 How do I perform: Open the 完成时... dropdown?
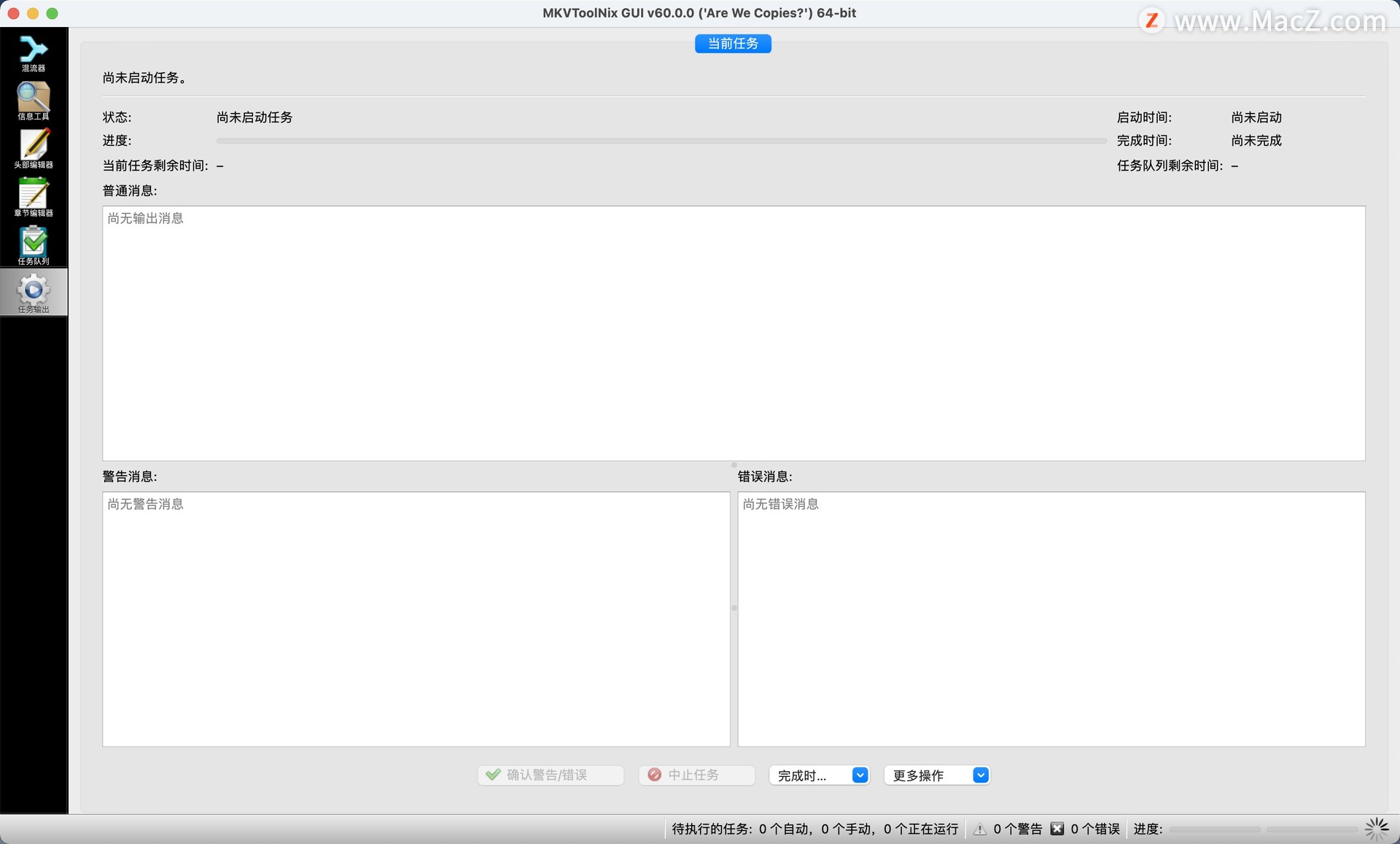(819, 775)
